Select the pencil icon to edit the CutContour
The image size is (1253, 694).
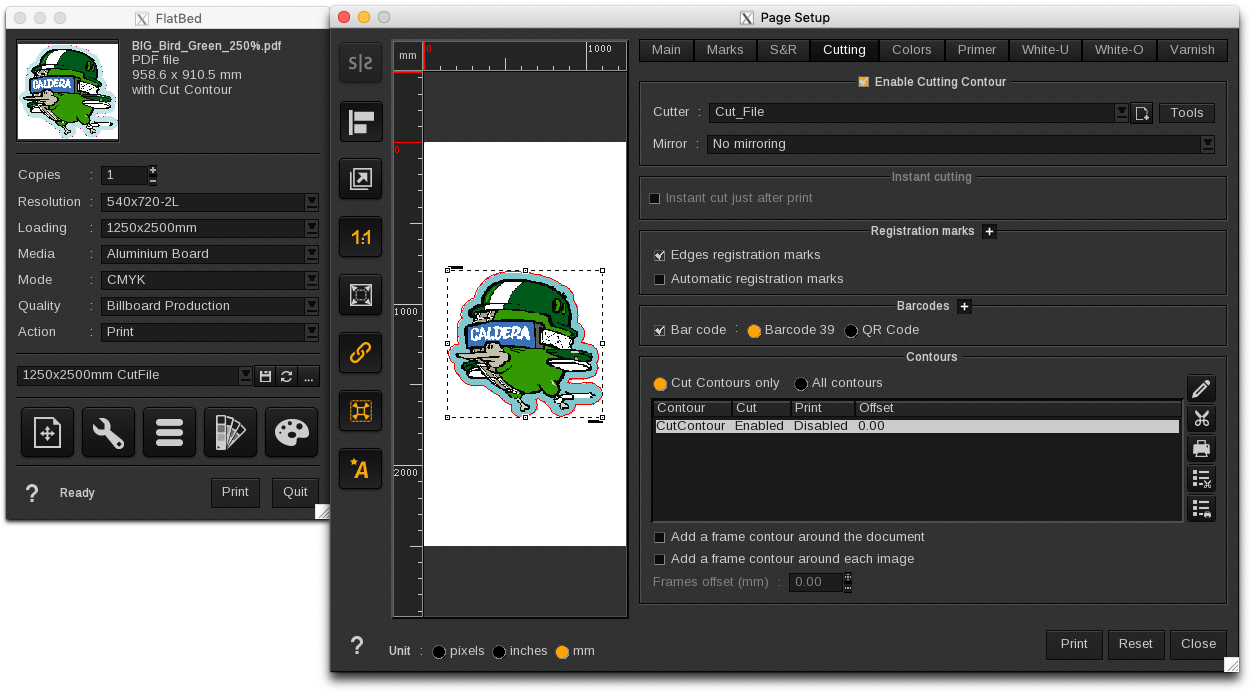[1201, 388]
